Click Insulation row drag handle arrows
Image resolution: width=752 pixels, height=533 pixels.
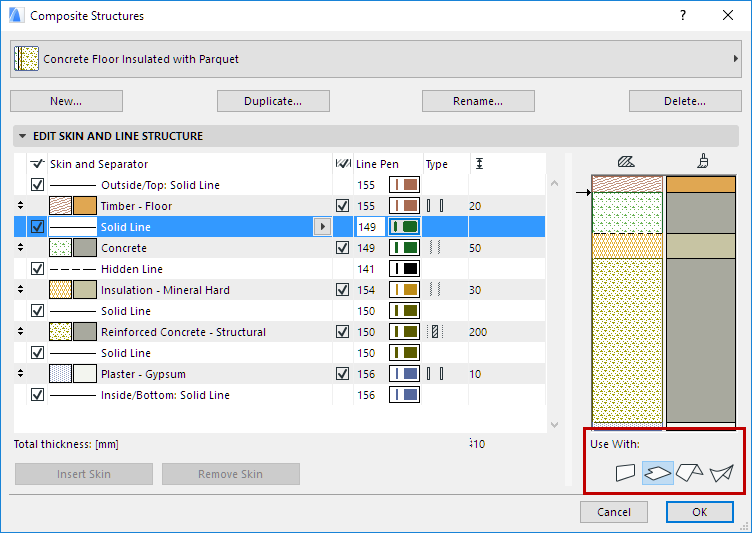pos(20,289)
